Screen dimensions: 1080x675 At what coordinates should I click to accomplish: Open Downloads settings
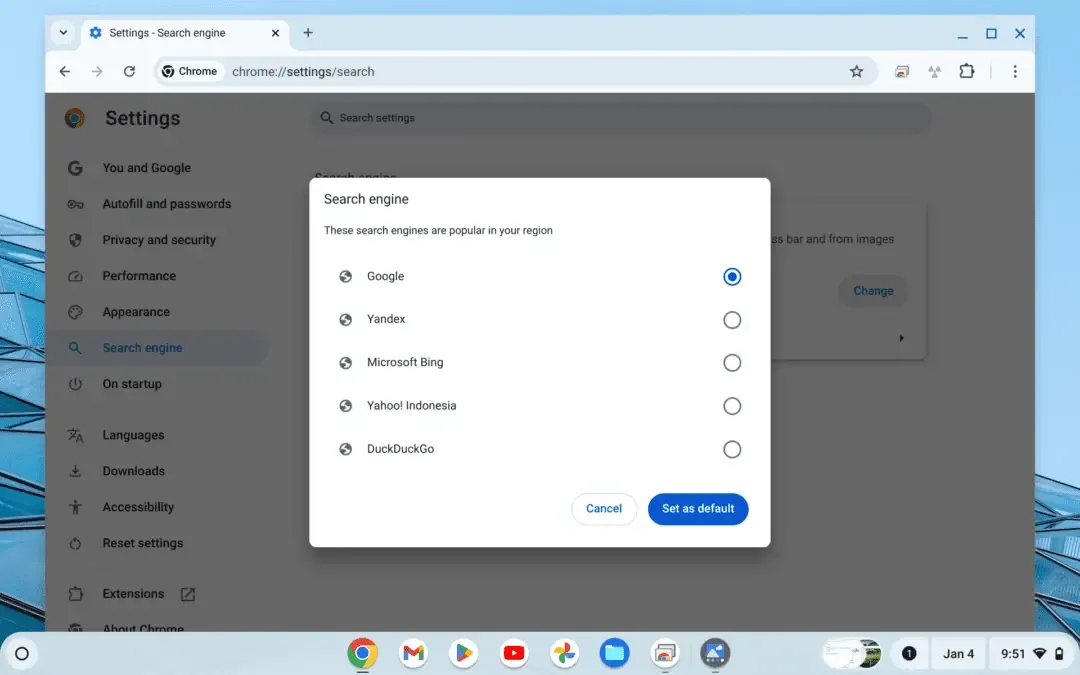tap(134, 471)
